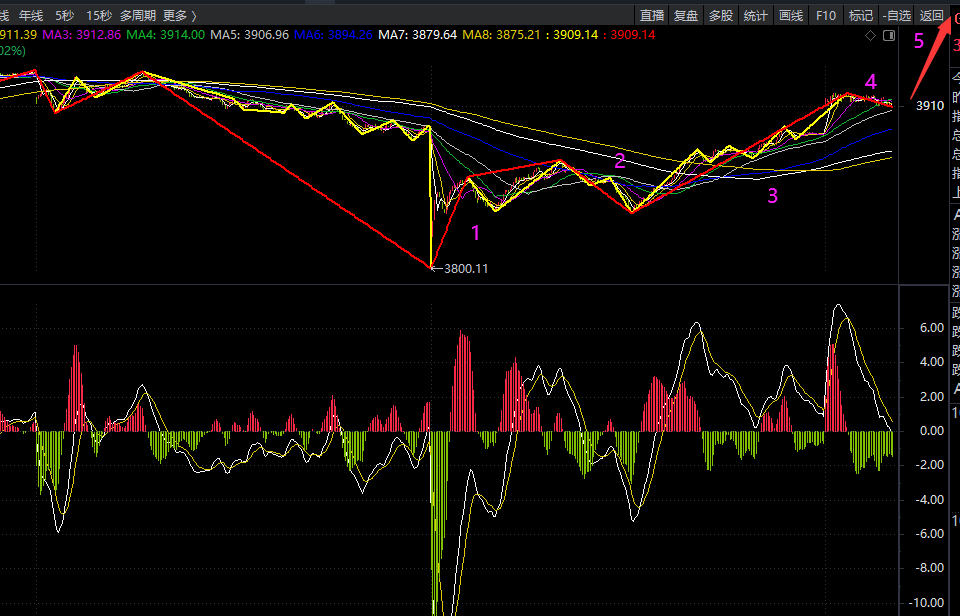
Task: Click the 标记 mark button
Action: tap(860, 16)
